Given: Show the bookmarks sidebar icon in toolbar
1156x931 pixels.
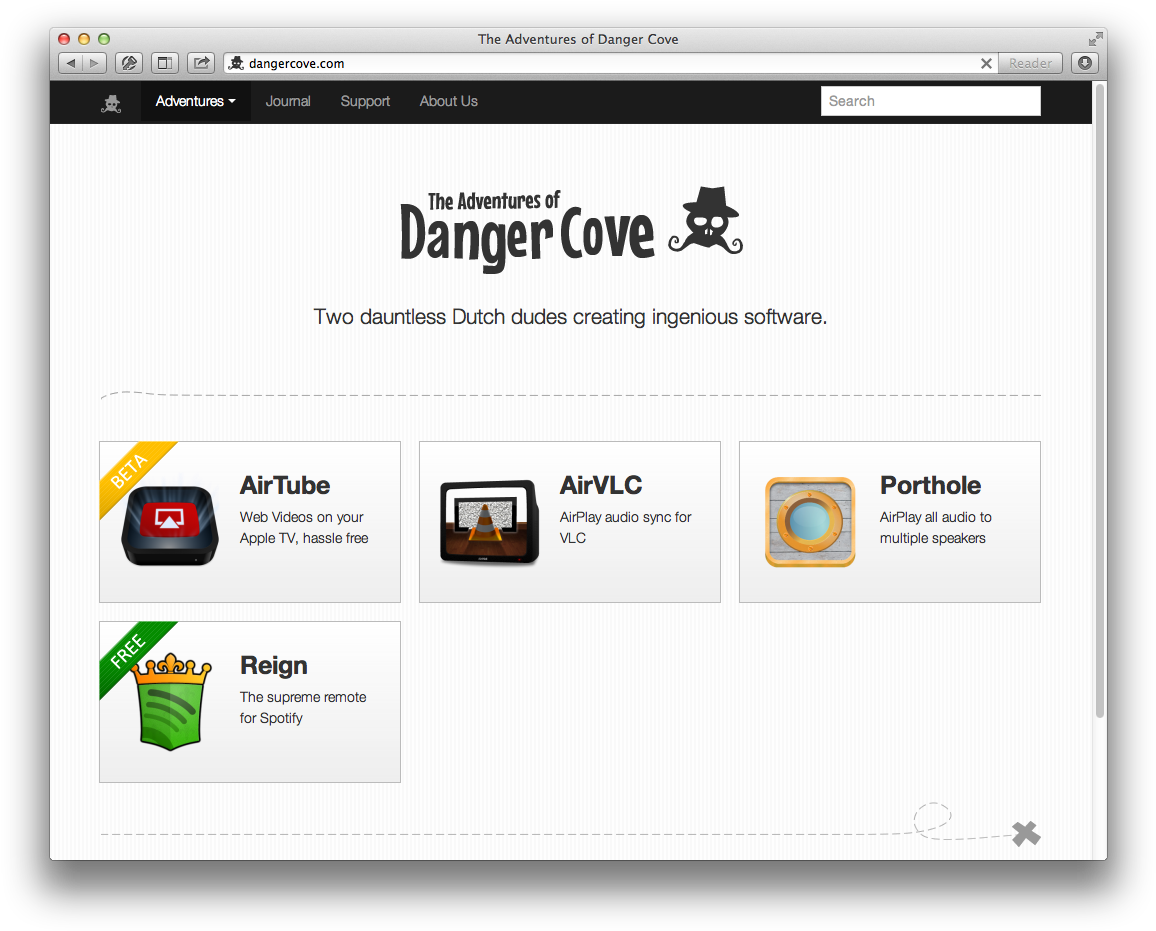Looking at the screenshot, I should [x=165, y=63].
